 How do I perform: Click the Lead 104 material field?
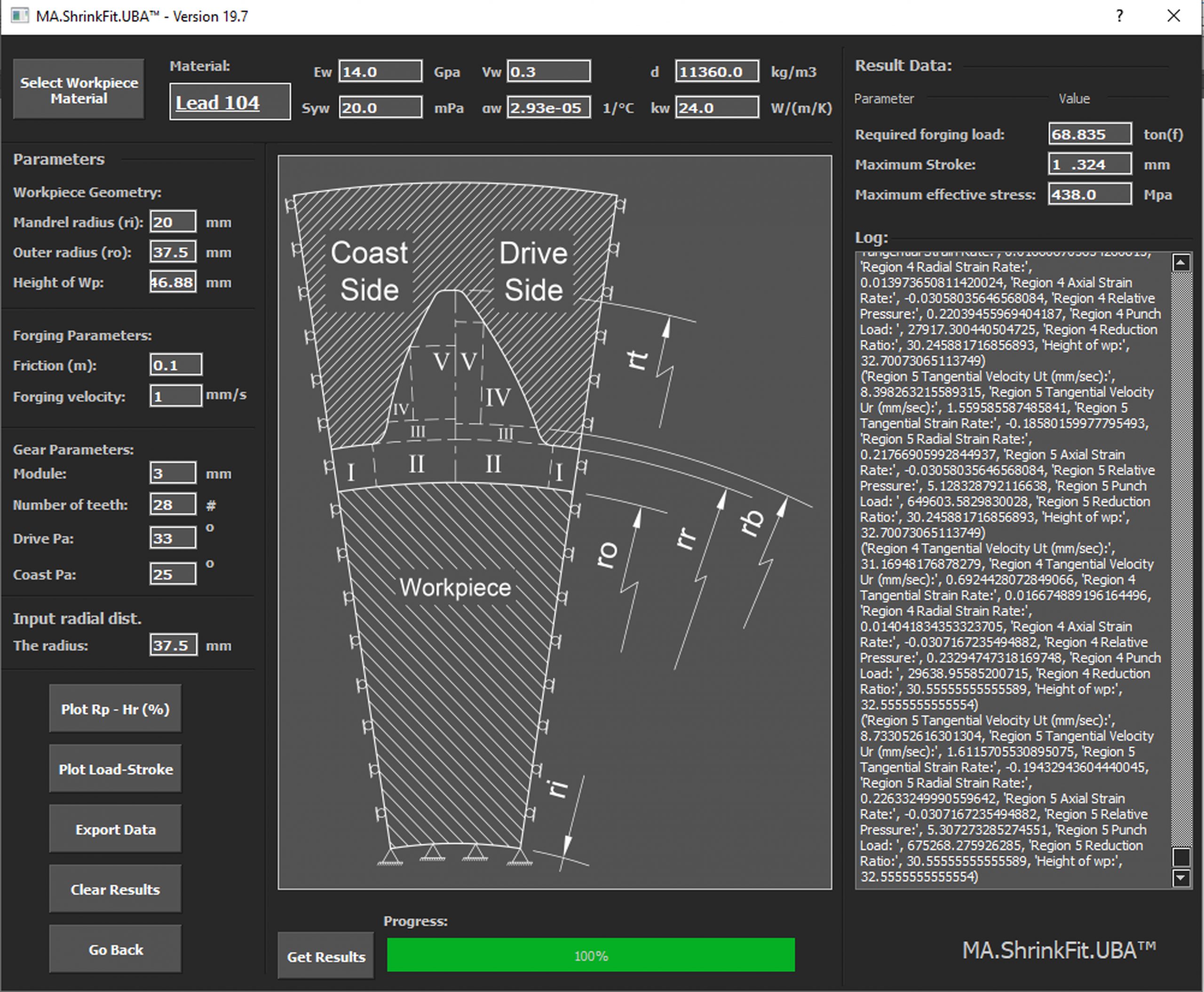click(230, 102)
